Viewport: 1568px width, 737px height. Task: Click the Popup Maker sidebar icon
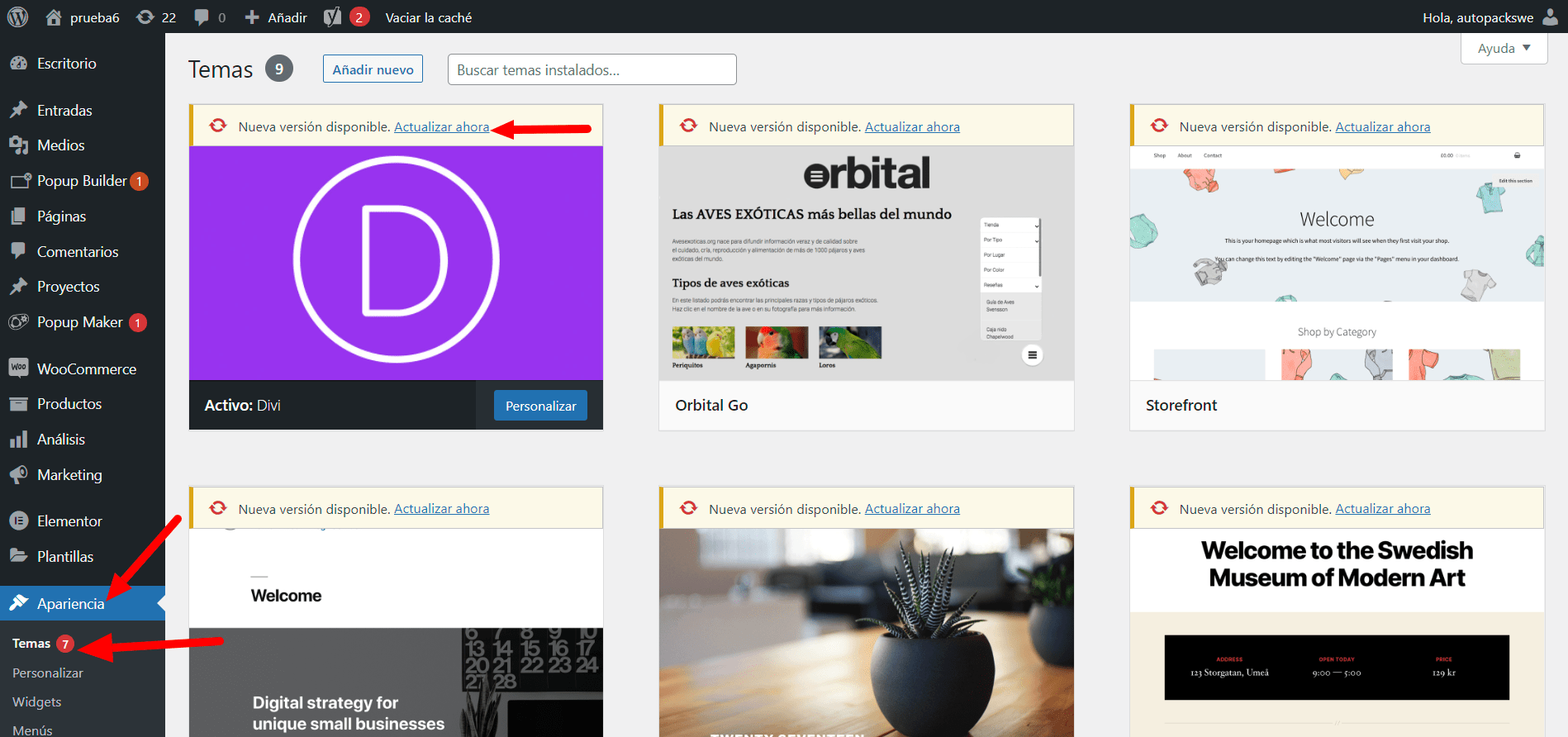pyautogui.click(x=19, y=322)
